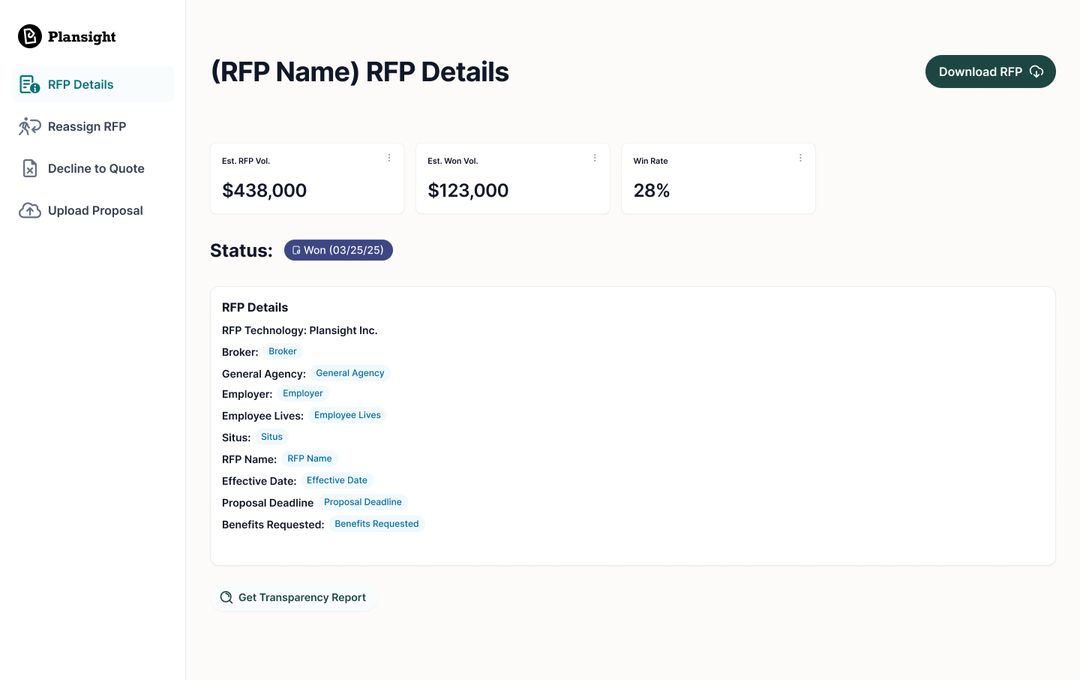This screenshot has height=680, width=1080.
Task: Click the Upload Proposal cloud icon
Action: (30, 211)
